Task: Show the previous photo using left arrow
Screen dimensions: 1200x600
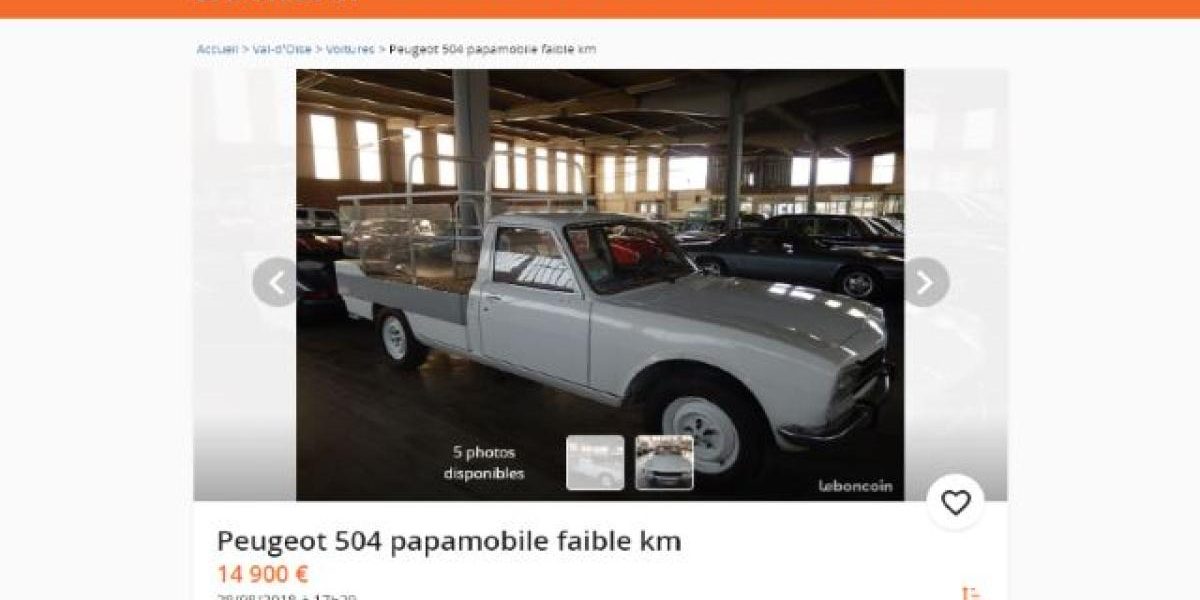Action: (275, 282)
